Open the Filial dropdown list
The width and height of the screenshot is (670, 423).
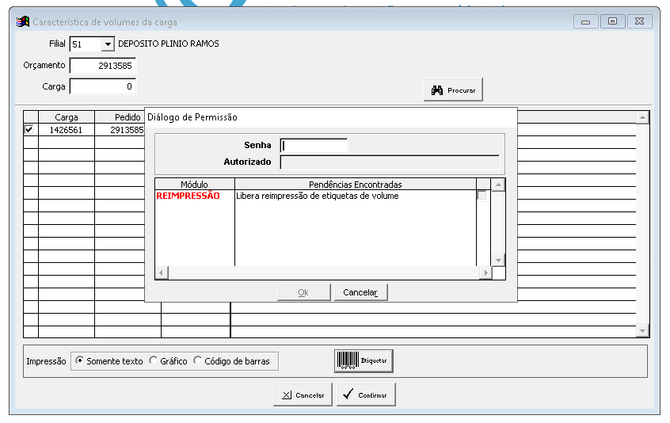(108, 44)
